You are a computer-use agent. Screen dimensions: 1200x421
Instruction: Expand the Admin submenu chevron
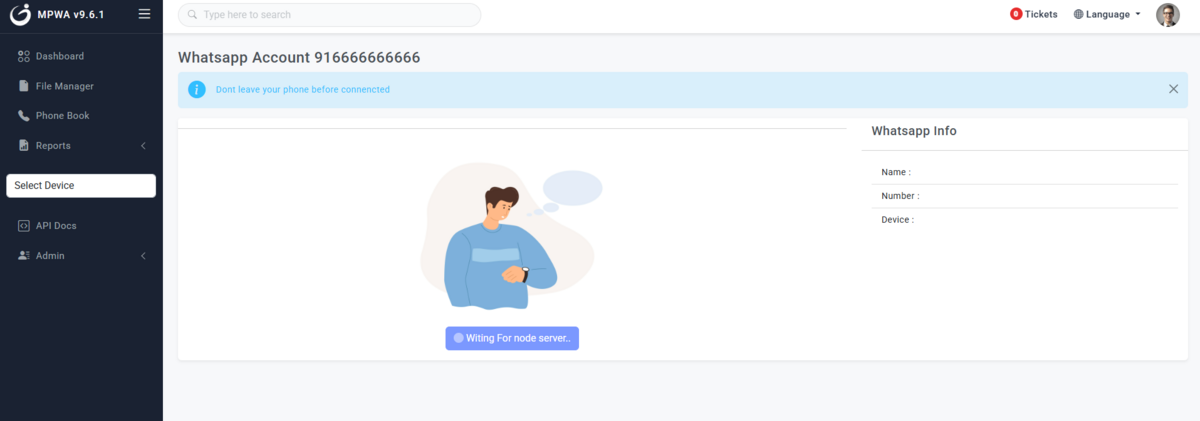143,256
